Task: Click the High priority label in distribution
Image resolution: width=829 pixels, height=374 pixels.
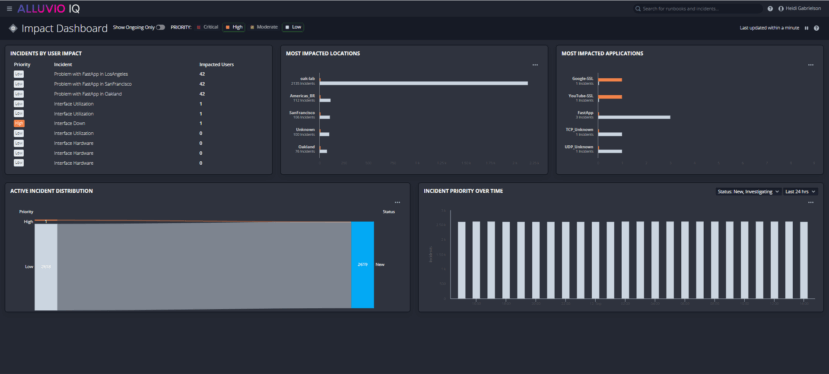Action: coord(28,222)
